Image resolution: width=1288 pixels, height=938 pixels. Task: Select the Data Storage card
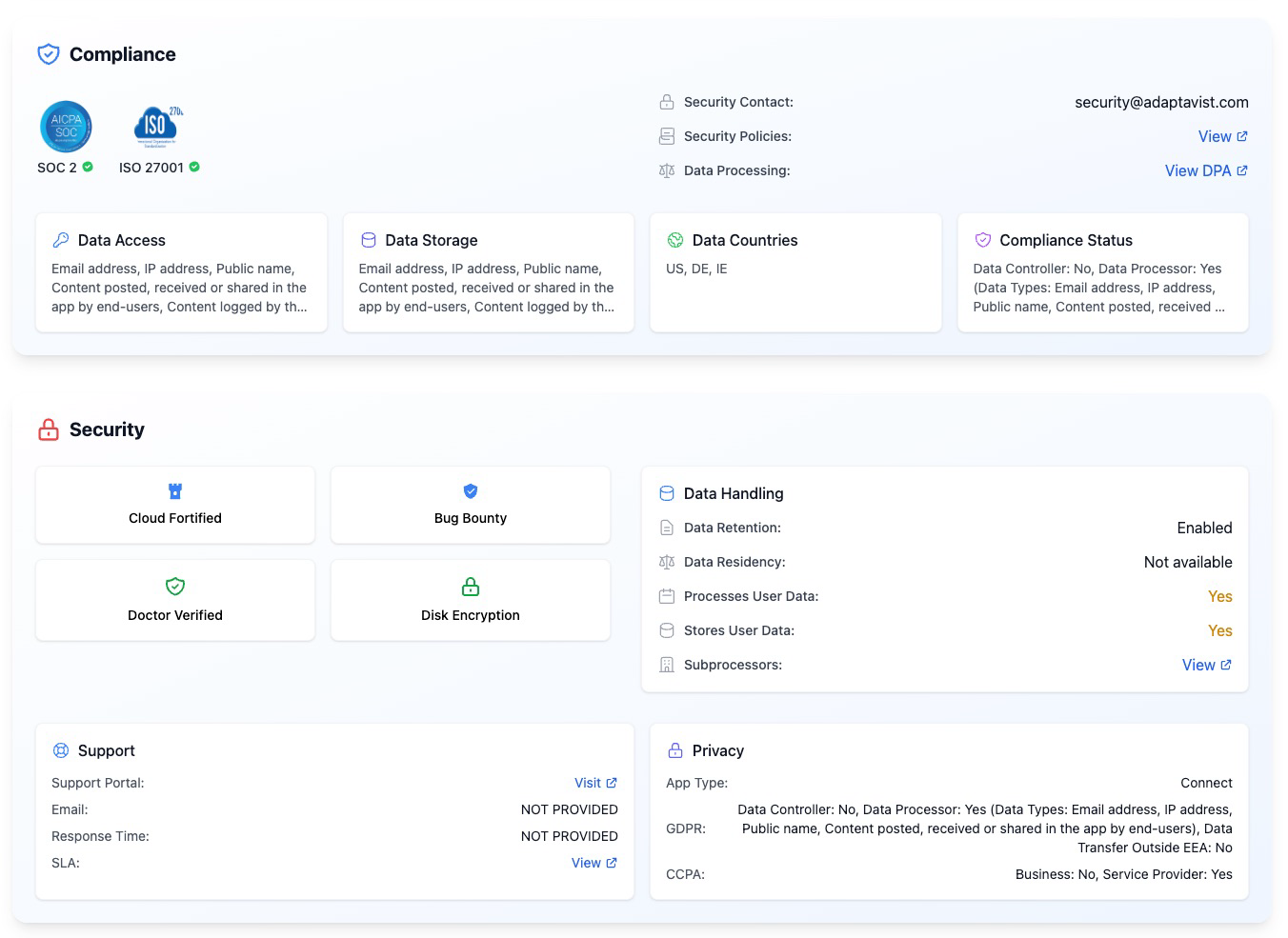pyautogui.click(x=488, y=273)
